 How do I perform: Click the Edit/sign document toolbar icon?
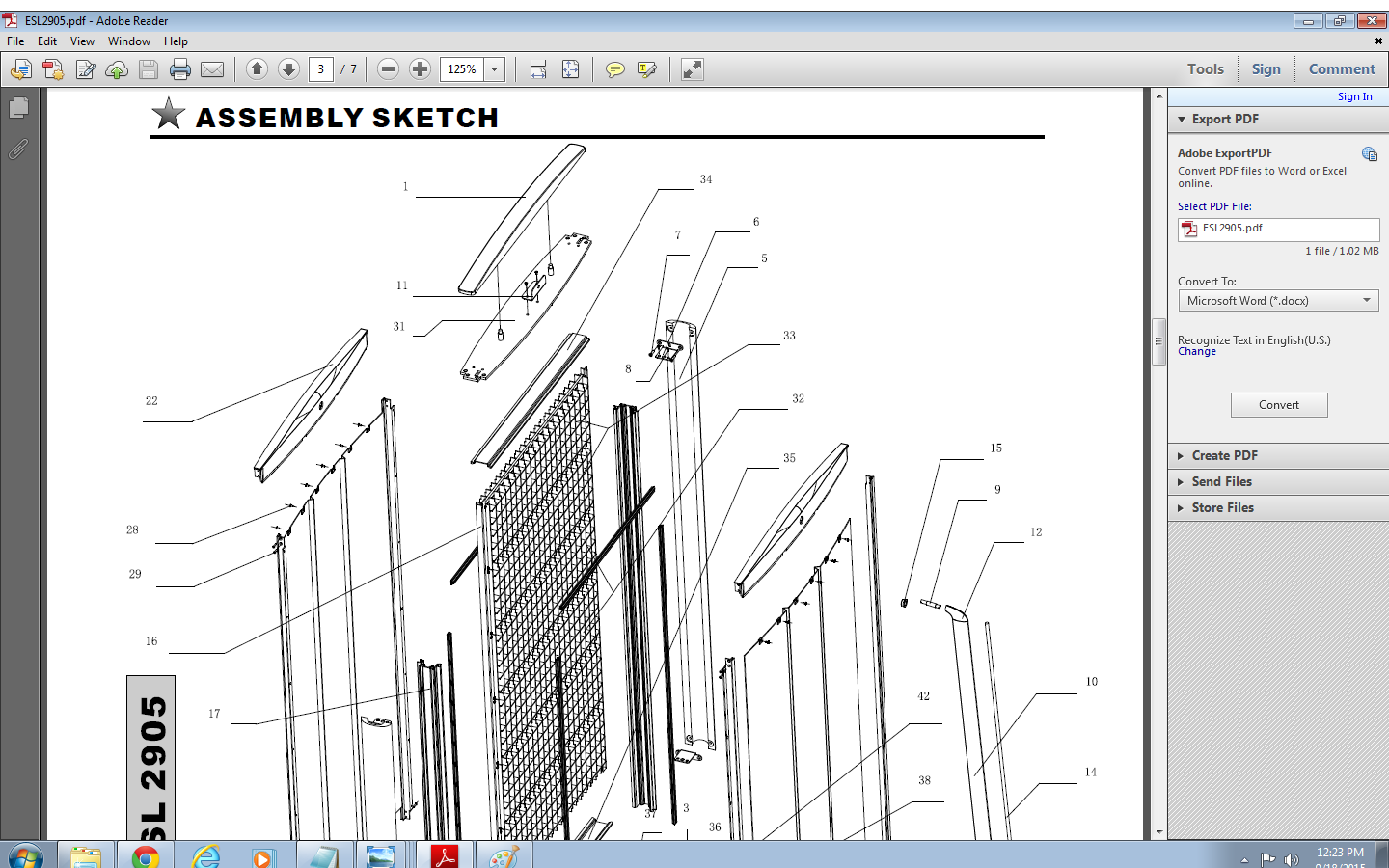86,69
